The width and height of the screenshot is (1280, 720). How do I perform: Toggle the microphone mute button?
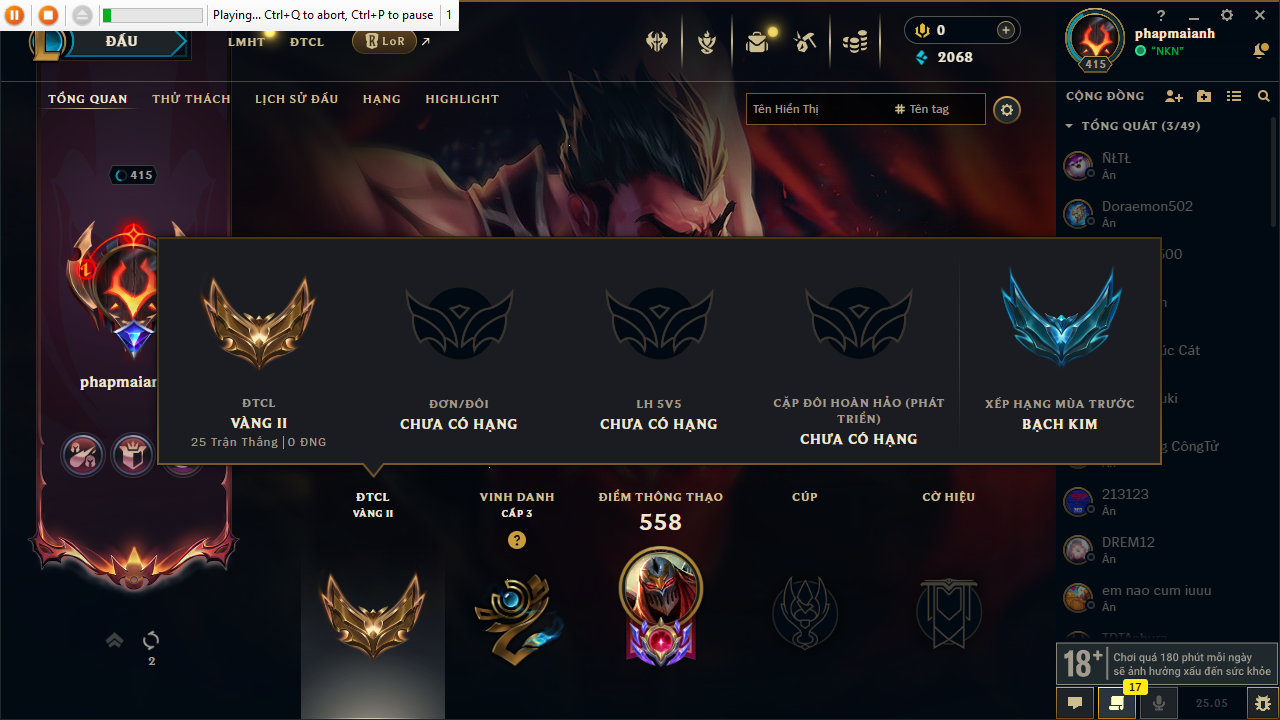(1159, 703)
